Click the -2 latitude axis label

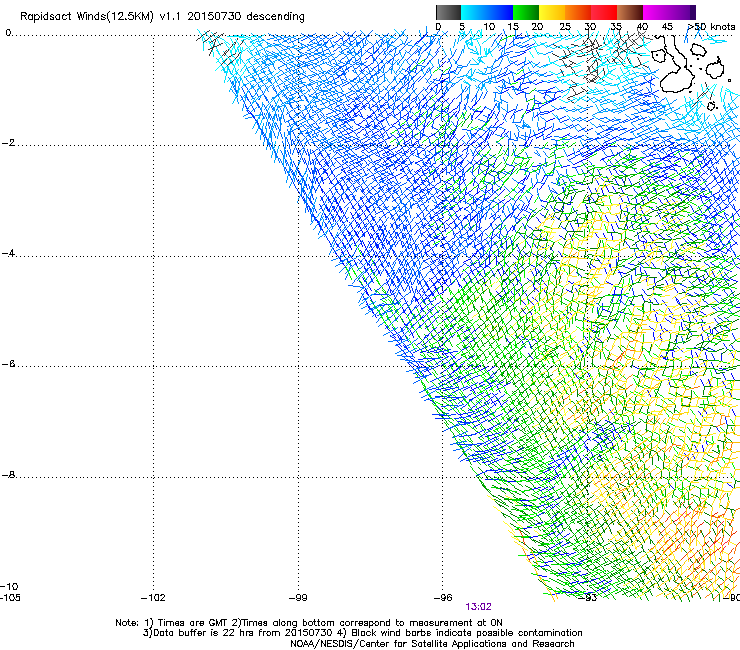coord(9,143)
